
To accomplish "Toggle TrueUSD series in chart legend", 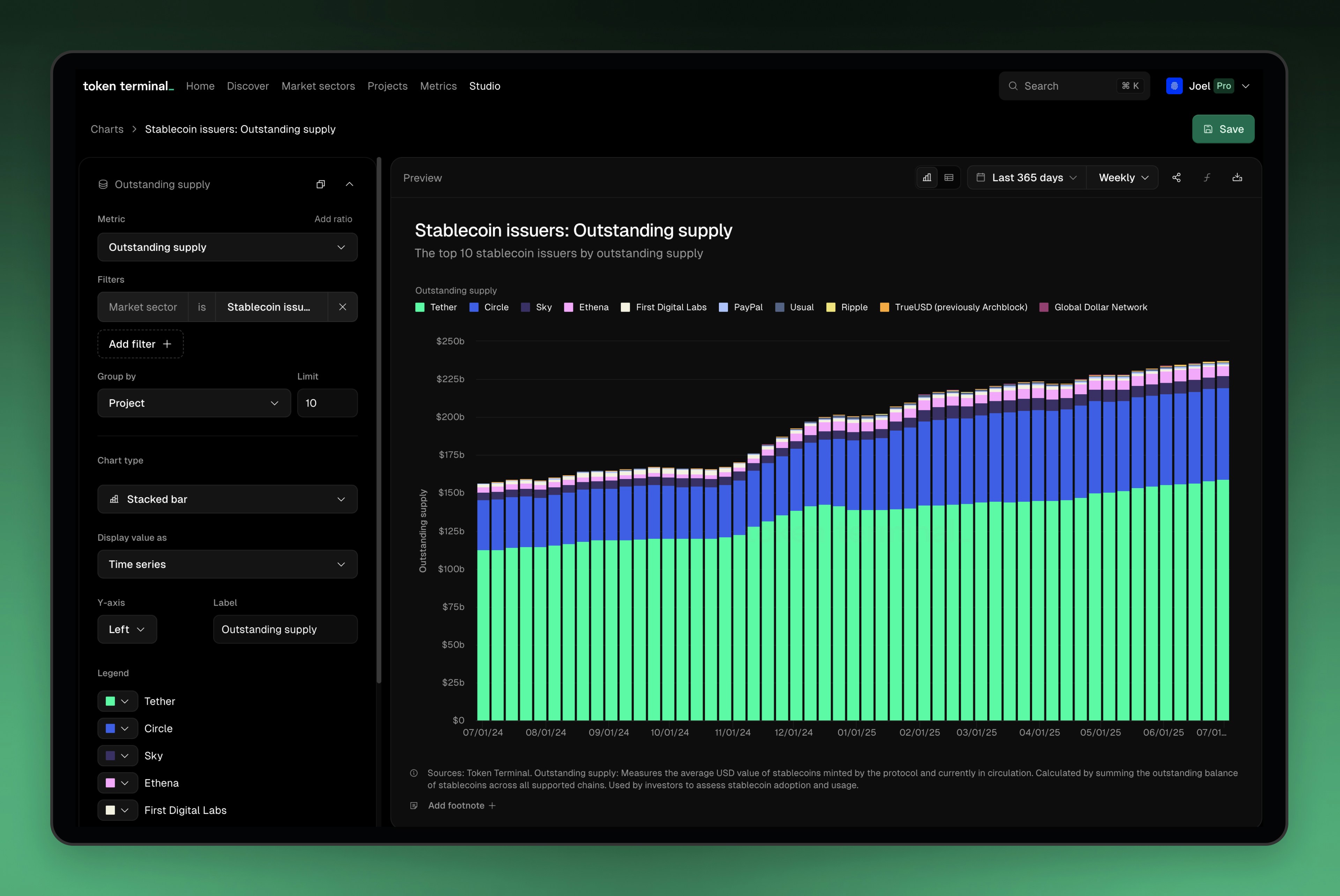I will (x=953, y=307).
